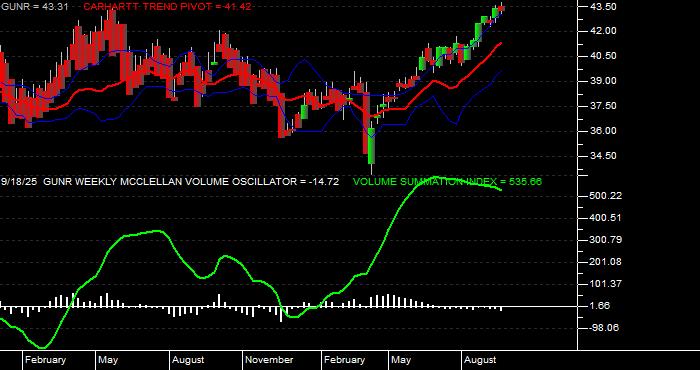Click the summation index peak near 535
This screenshot has height=370, width=700.
click(x=435, y=178)
